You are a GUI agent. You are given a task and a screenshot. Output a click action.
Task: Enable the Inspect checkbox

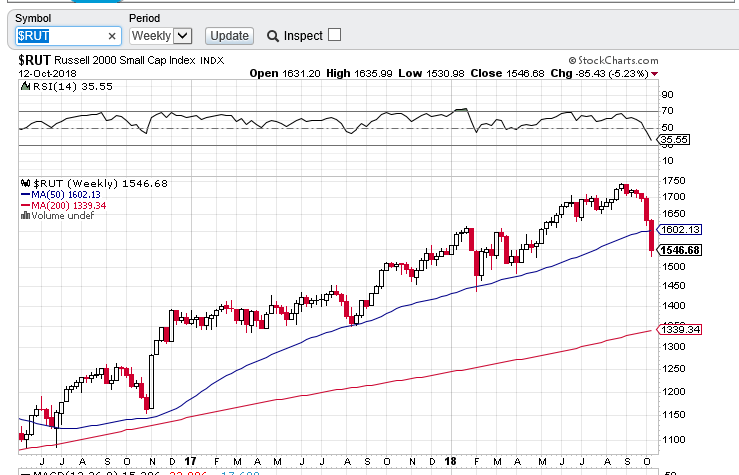click(334, 35)
